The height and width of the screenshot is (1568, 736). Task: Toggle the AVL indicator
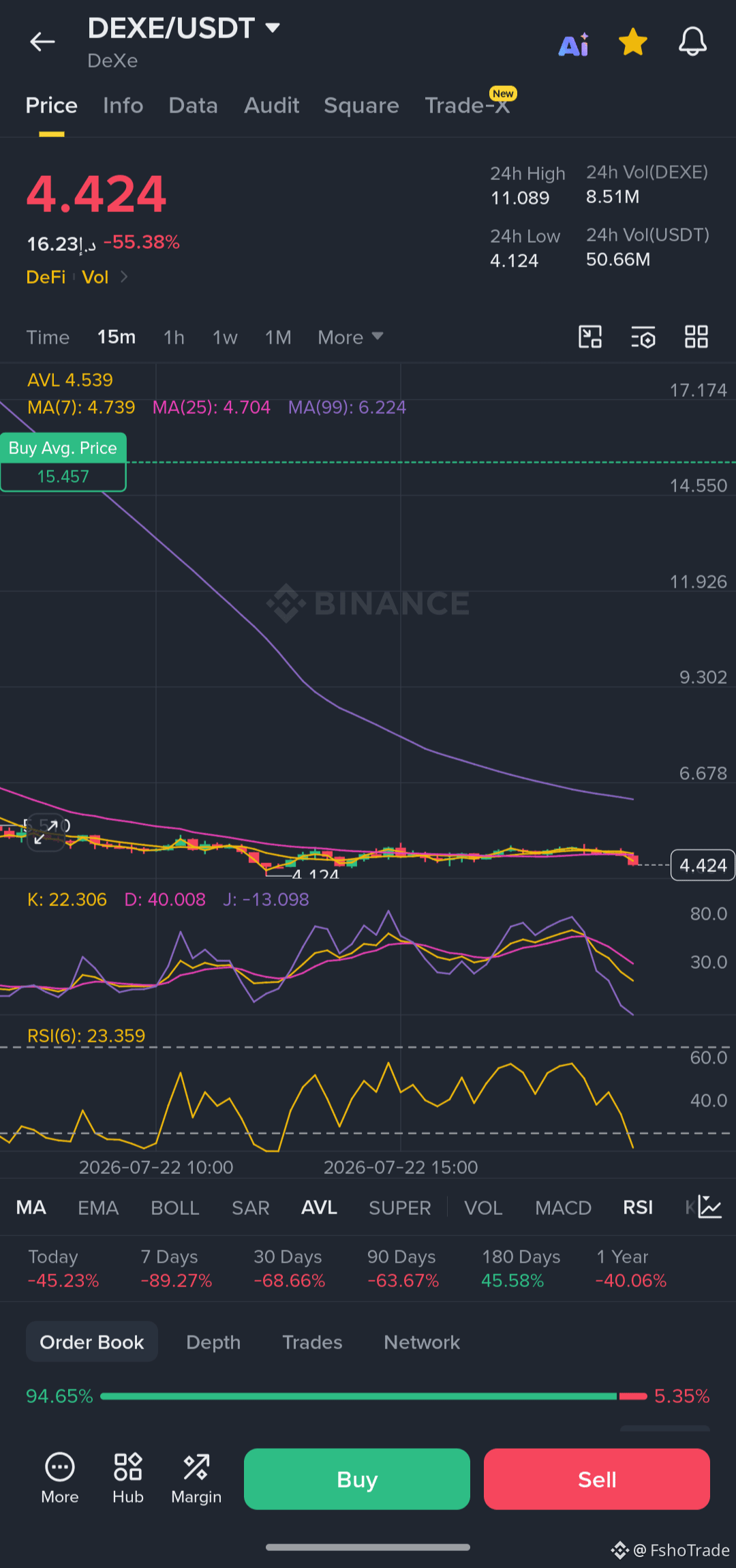tap(319, 1207)
